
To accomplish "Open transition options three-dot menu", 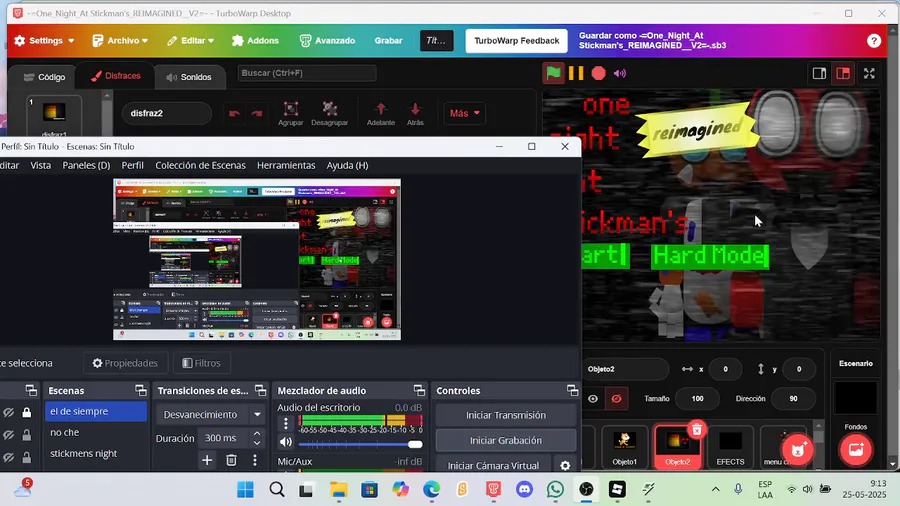I will pyautogui.click(x=255, y=460).
